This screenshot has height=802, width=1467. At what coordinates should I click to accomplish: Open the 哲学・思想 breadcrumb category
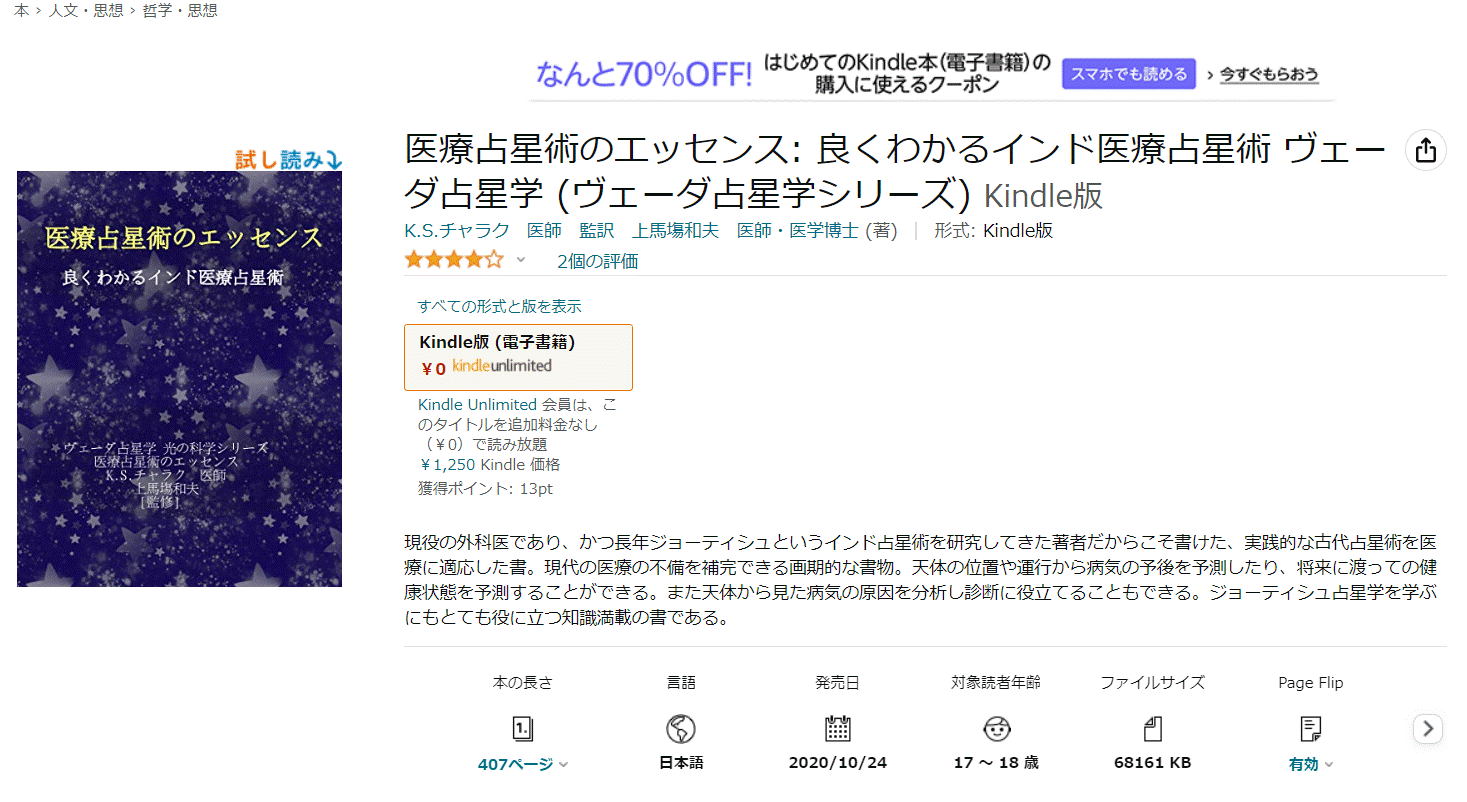click(180, 11)
